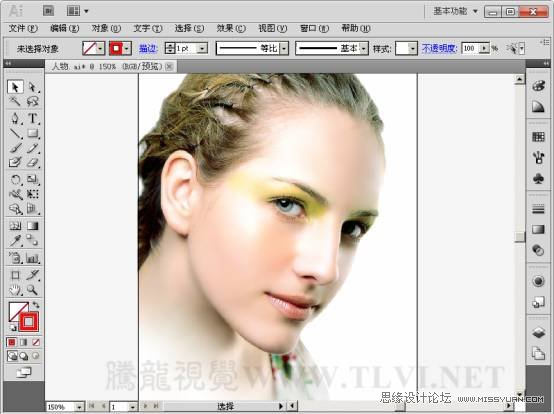Select the Slice tool
The height and width of the screenshot is (414, 554).
click(x=33, y=275)
